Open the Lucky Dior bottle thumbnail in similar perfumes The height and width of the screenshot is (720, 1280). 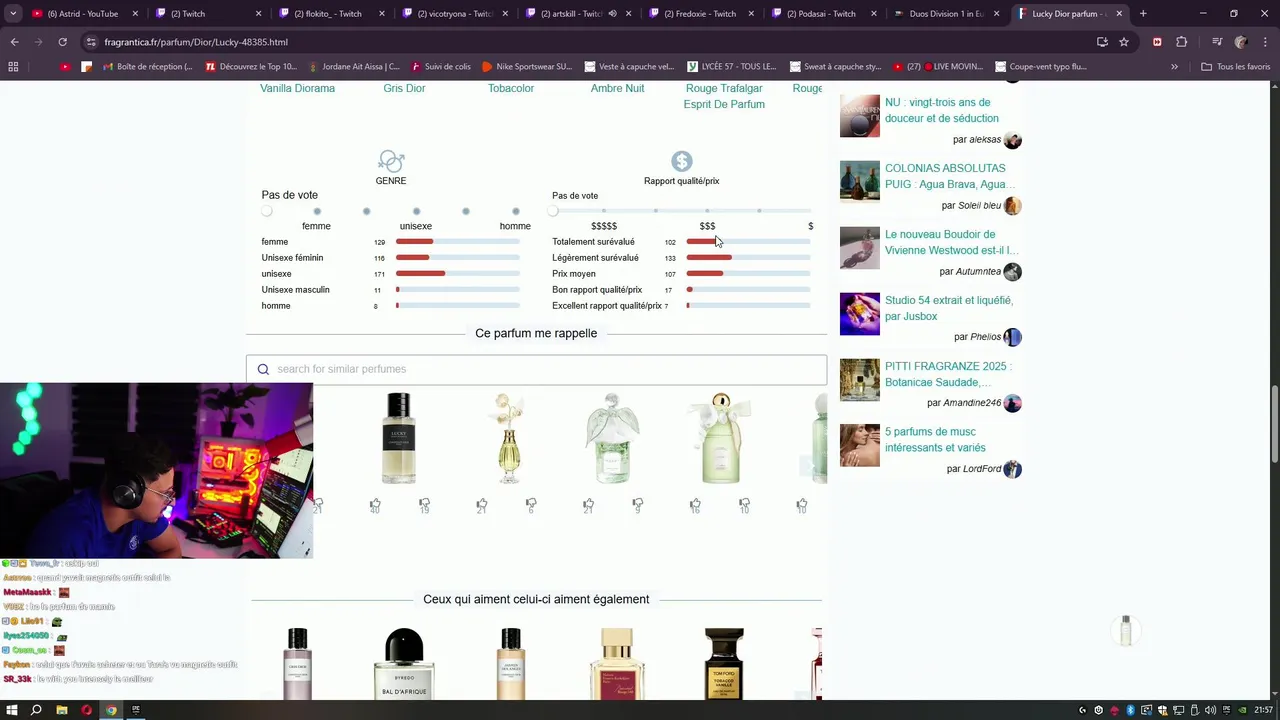[399, 438]
